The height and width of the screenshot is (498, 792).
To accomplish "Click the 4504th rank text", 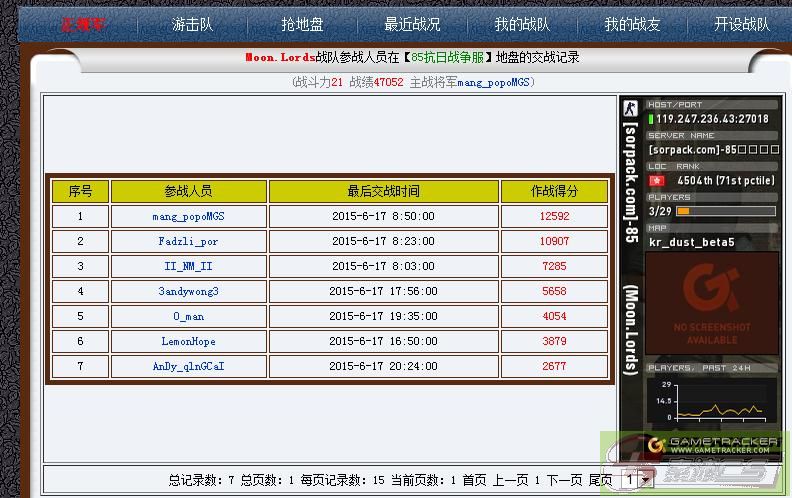I will (726, 180).
